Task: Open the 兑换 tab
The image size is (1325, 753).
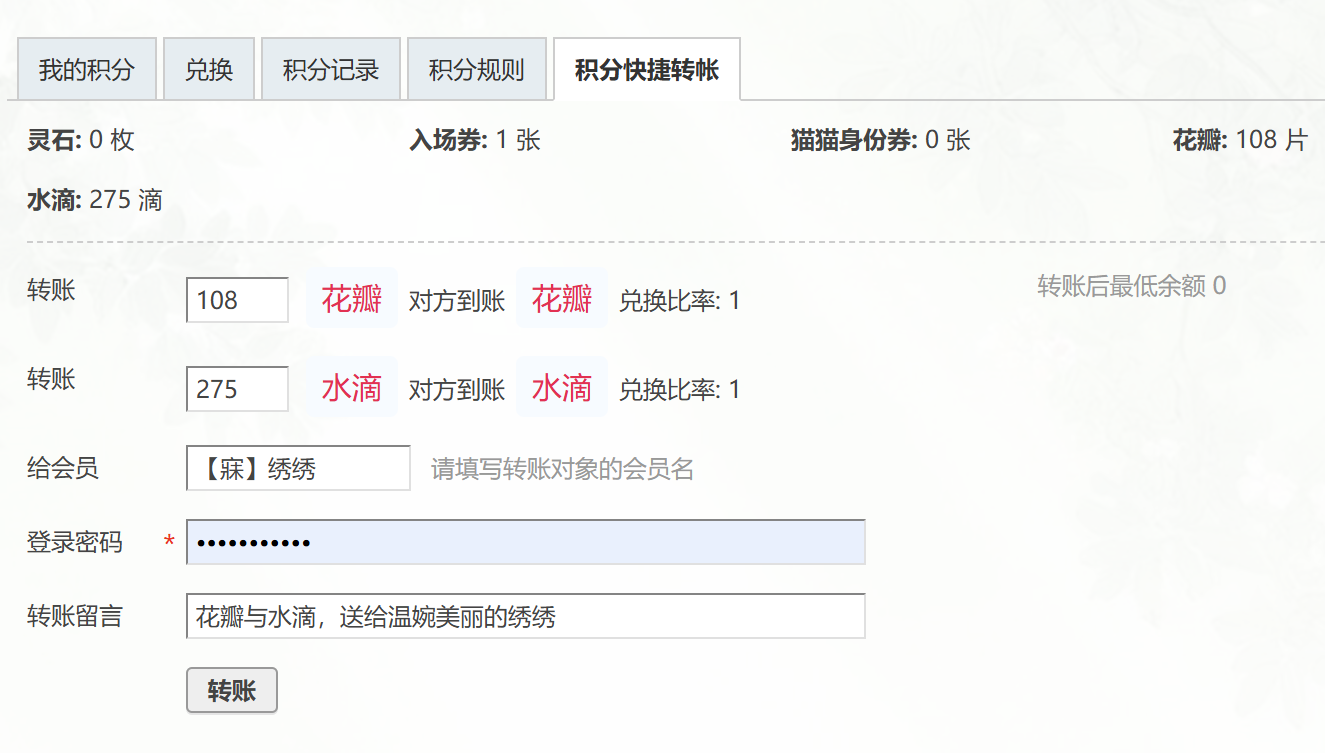Action: tap(209, 68)
